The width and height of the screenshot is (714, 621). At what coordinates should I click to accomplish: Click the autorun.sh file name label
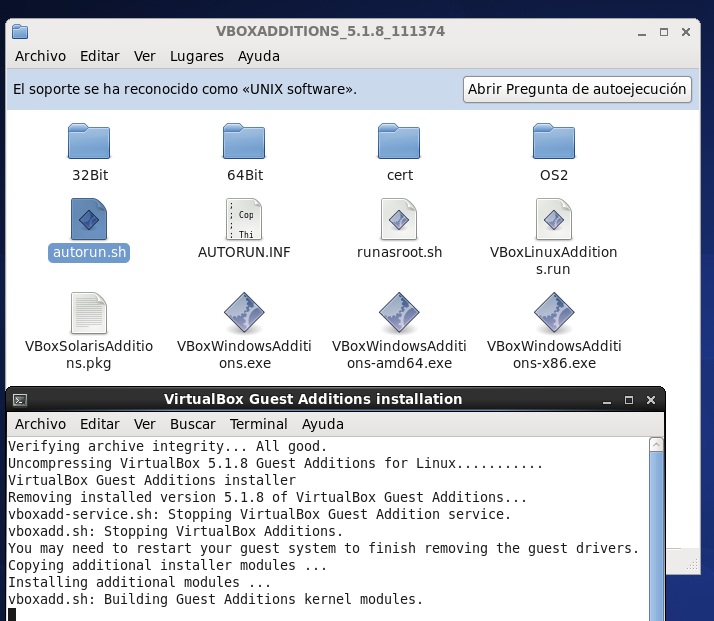89,252
